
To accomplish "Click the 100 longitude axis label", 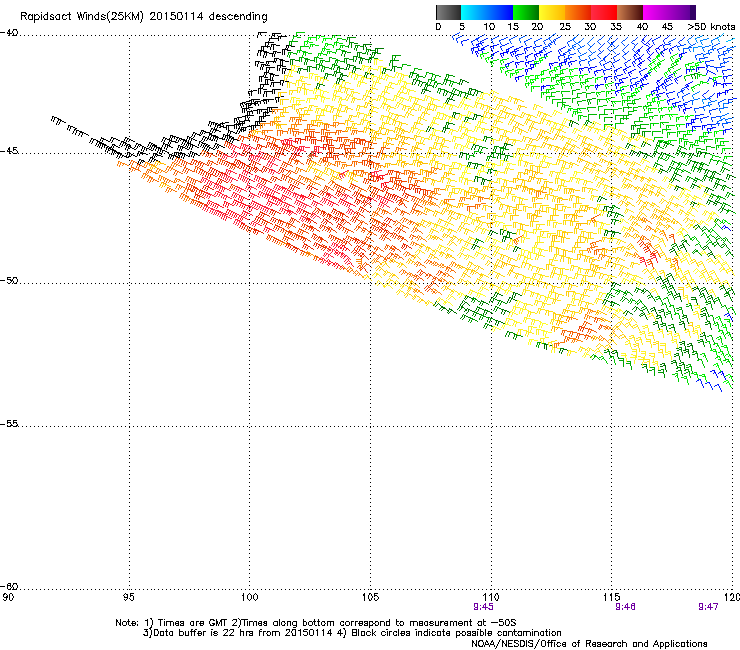I will point(250,598).
